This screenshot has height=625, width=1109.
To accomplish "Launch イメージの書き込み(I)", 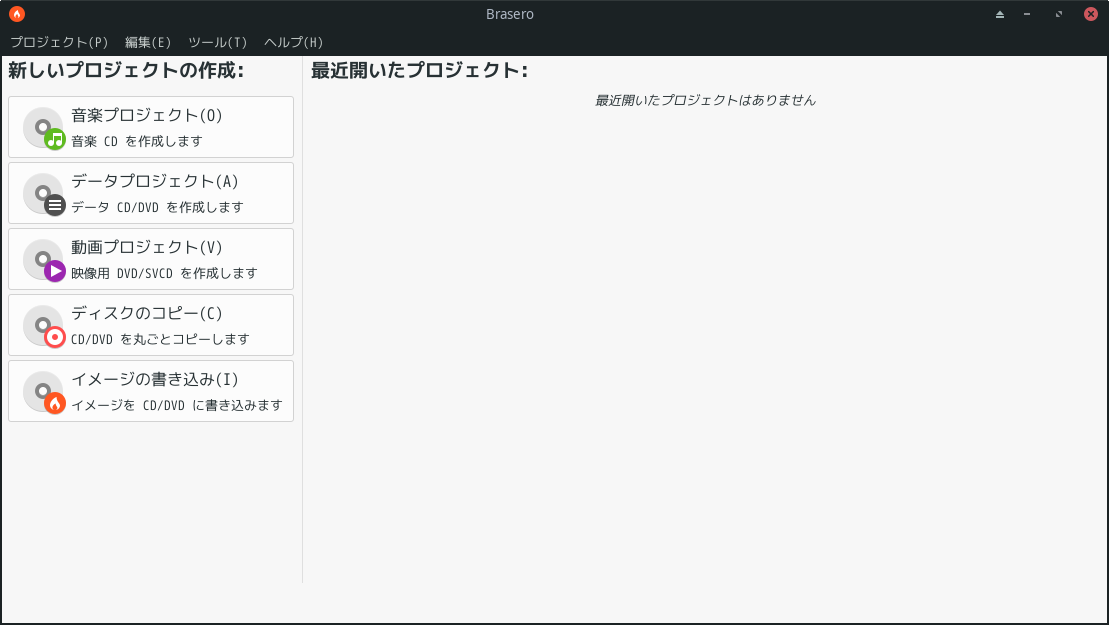I will (151, 391).
